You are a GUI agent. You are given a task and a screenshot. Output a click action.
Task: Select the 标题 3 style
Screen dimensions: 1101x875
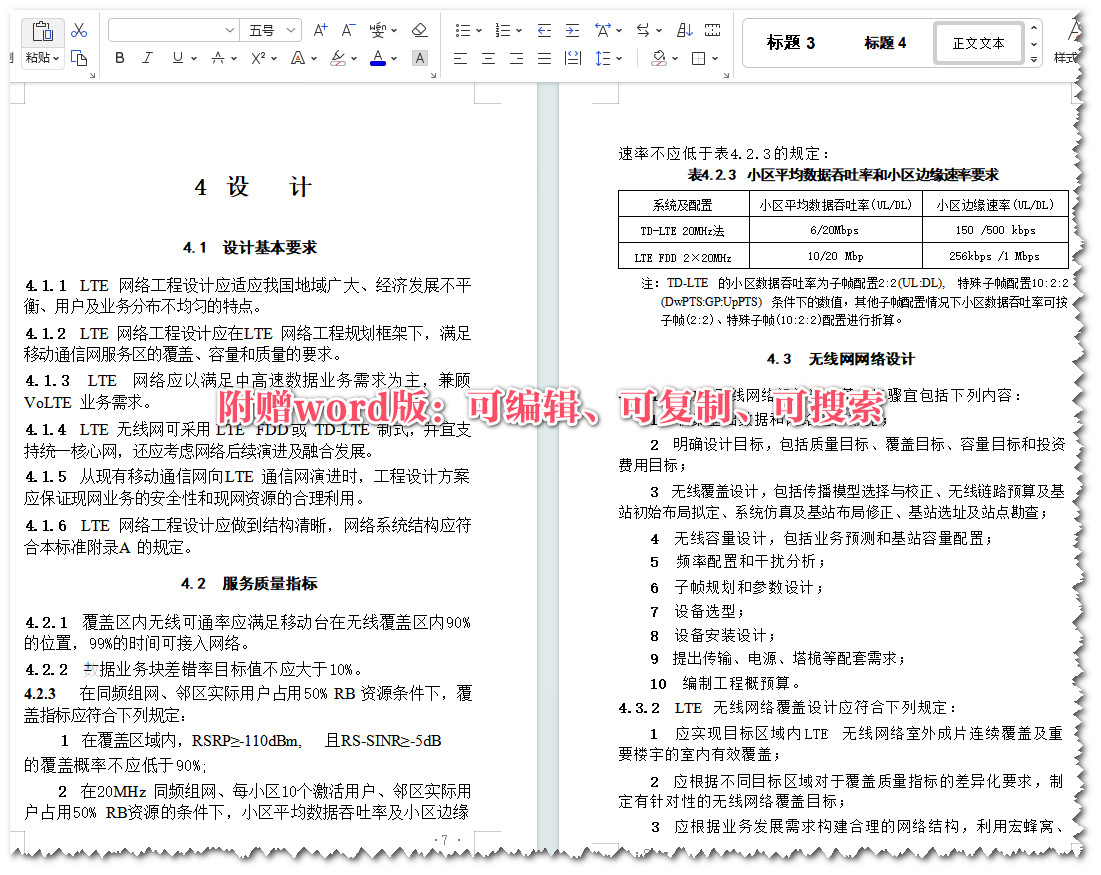click(x=789, y=42)
